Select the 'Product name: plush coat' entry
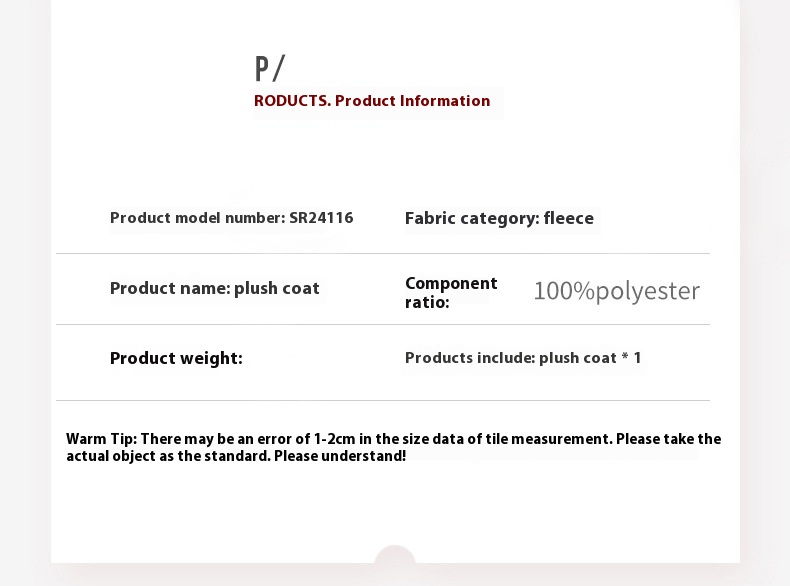The height and width of the screenshot is (586, 790). click(x=215, y=288)
